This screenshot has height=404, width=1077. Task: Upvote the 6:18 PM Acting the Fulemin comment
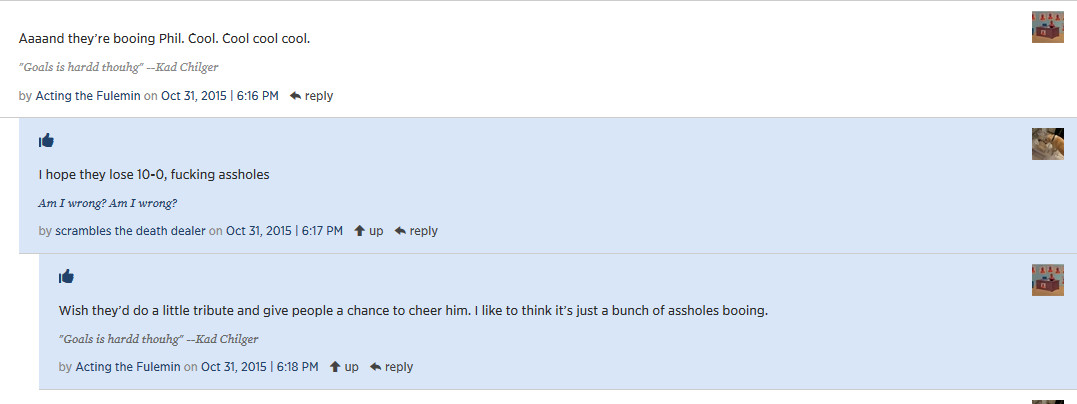pyautogui.click(x=344, y=367)
